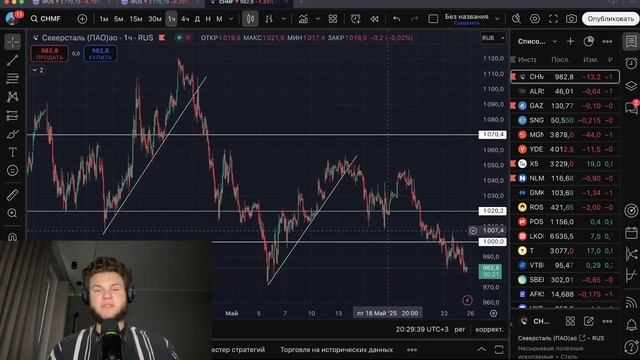Viewport: 640px width, 360px height.
Task: Select GAZ row in watchlist
Action: (x=565, y=106)
